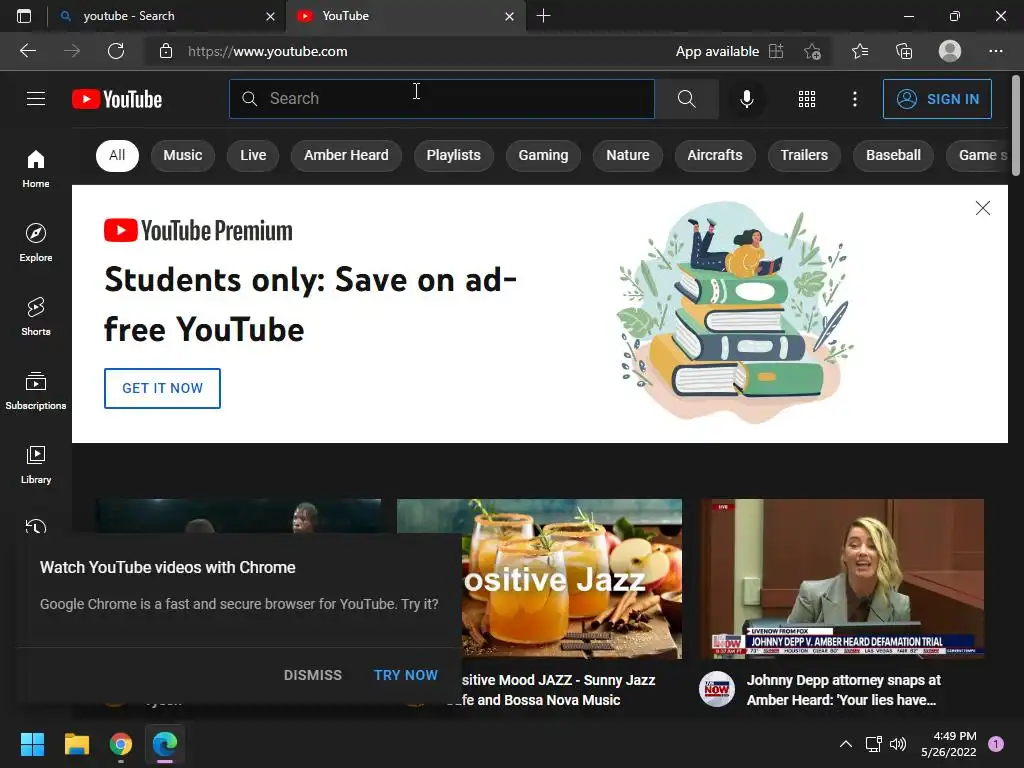Open volume control in system tray
The image size is (1024, 768).
[898, 744]
